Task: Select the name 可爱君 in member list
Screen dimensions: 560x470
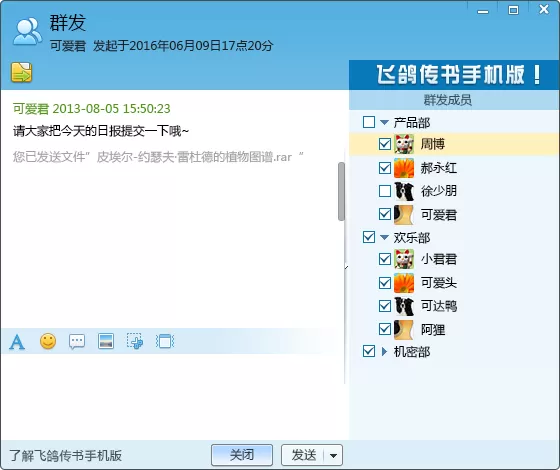Action: (x=439, y=215)
